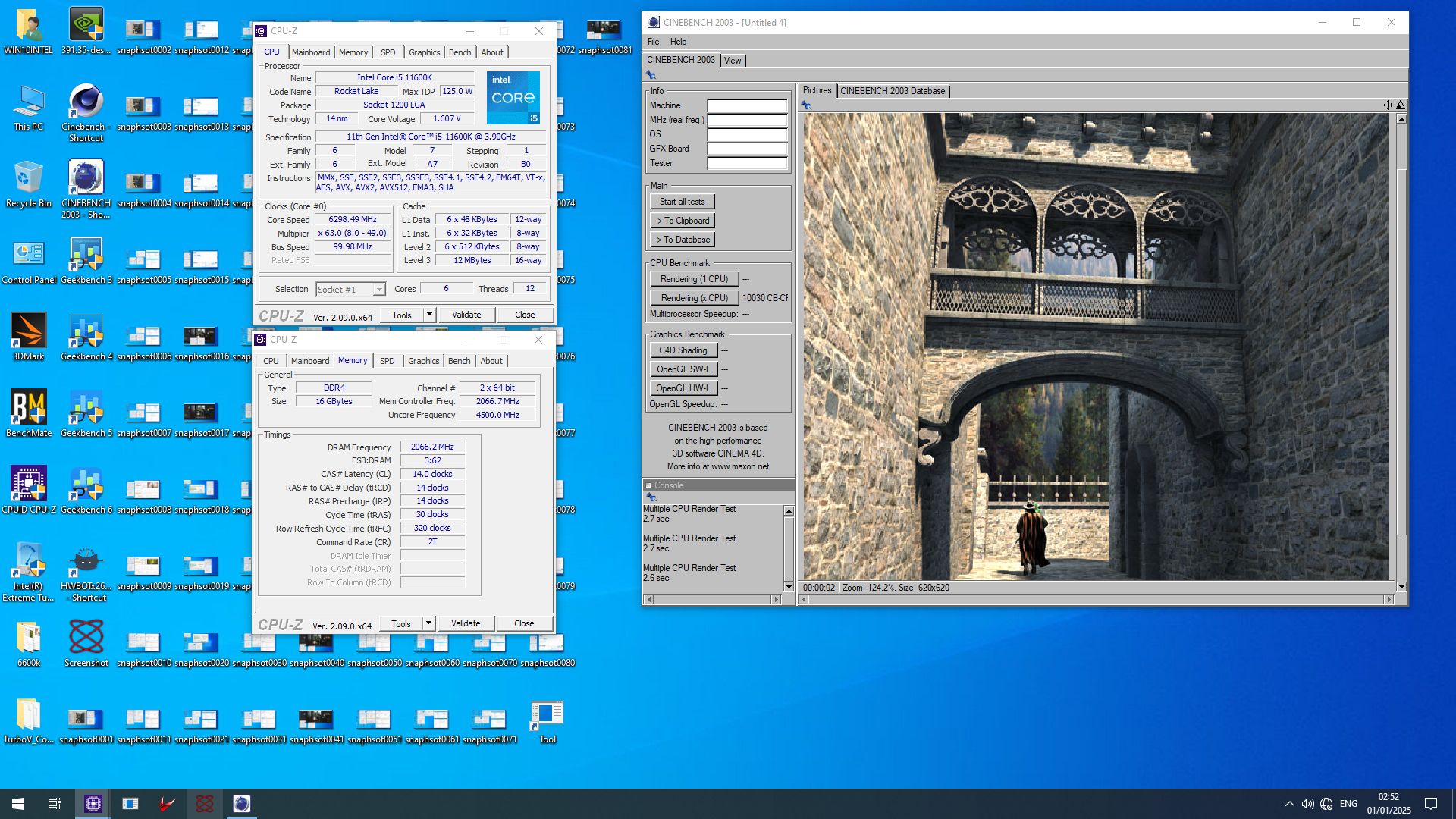Run OpenGL HW-L benchmark
Viewport: 1456px width, 819px height.
coord(682,388)
